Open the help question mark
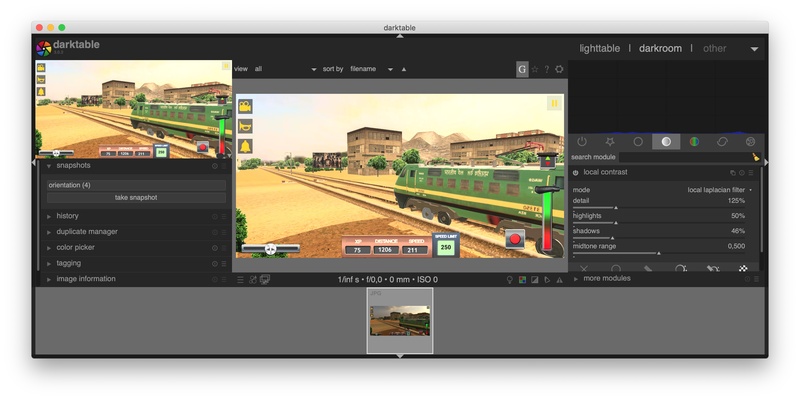800x400 pixels. tap(546, 69)
